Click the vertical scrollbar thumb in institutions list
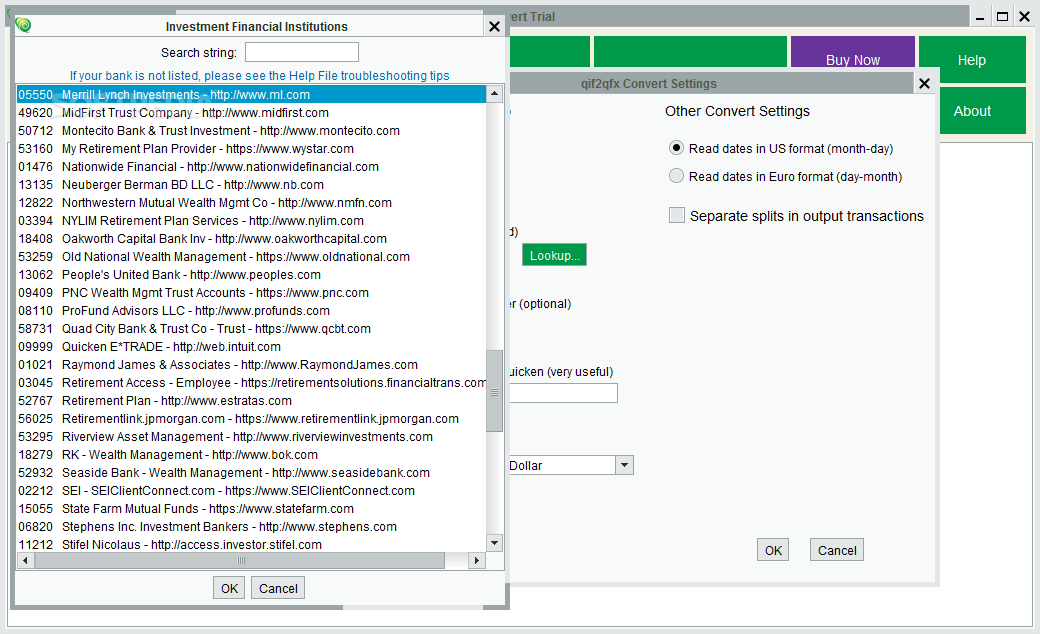 pos(494,391)
